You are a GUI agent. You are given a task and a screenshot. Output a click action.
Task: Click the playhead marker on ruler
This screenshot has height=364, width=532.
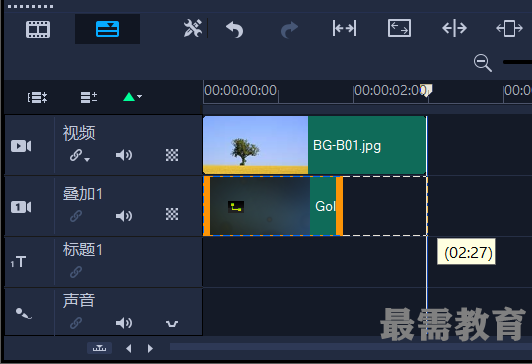(426, 91)
